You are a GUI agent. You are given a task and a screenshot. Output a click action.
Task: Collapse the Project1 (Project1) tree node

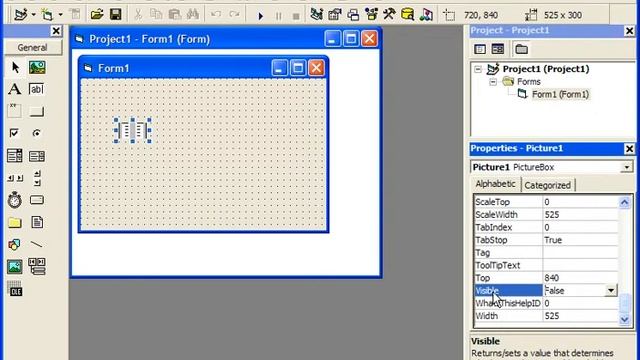point(478,69)
